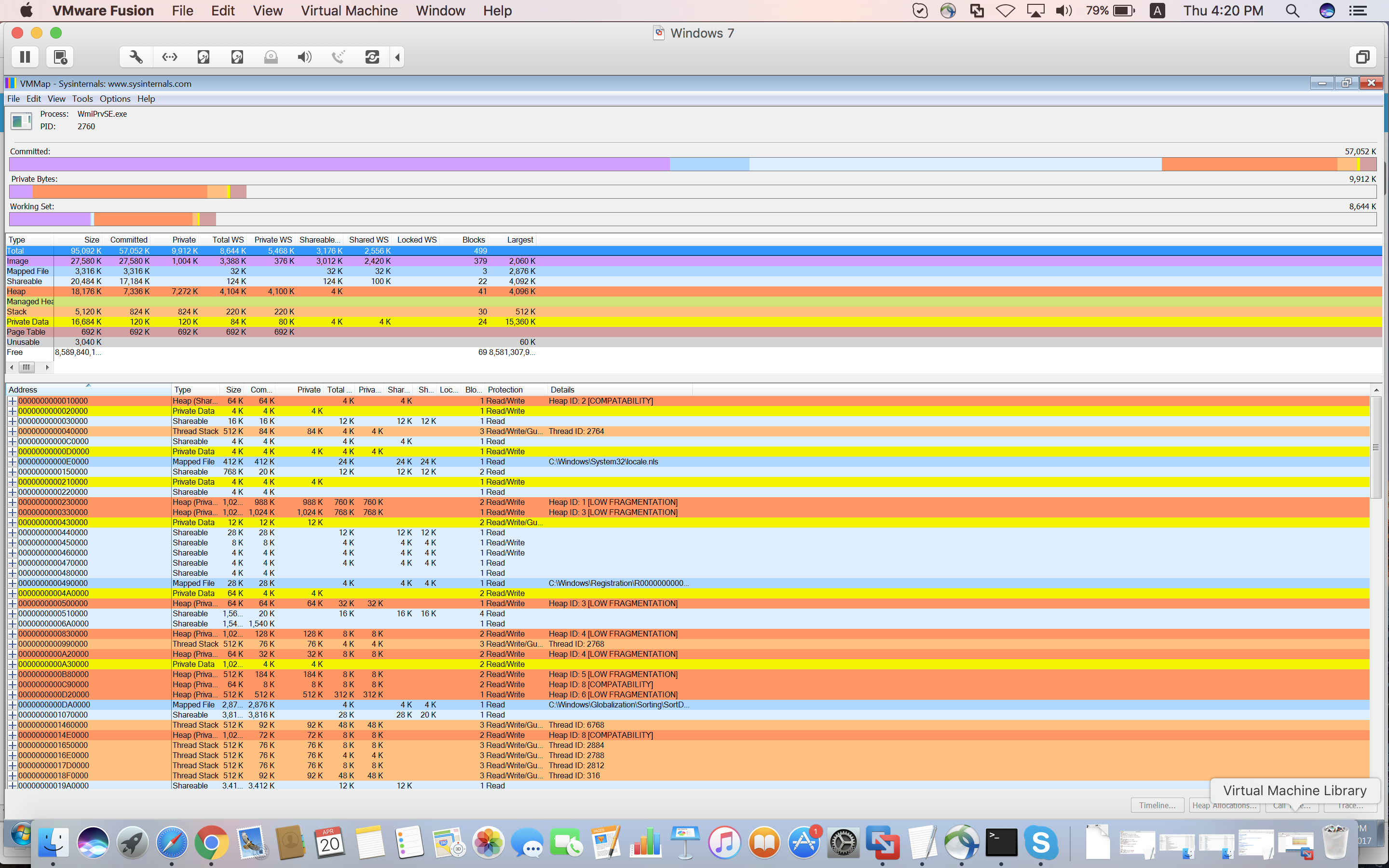This screenshot has height=868, width=1389.
Task: Click the sharing sync toolbar icon
Action: tap(372, 57)
